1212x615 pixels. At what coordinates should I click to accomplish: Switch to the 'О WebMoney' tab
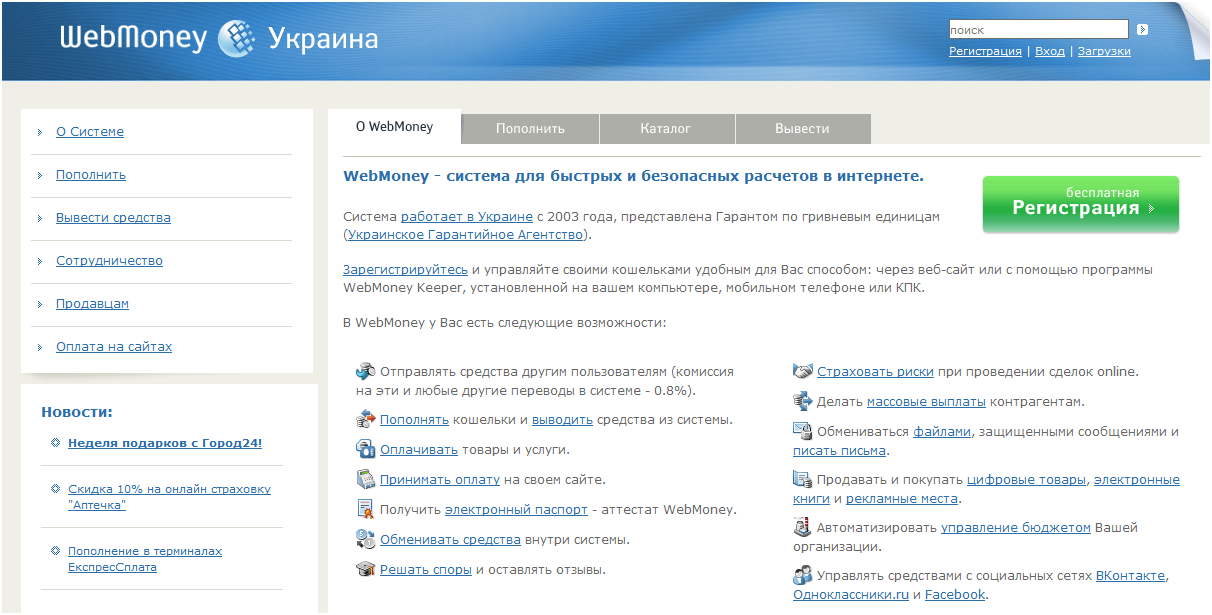(x=394, y=127)
